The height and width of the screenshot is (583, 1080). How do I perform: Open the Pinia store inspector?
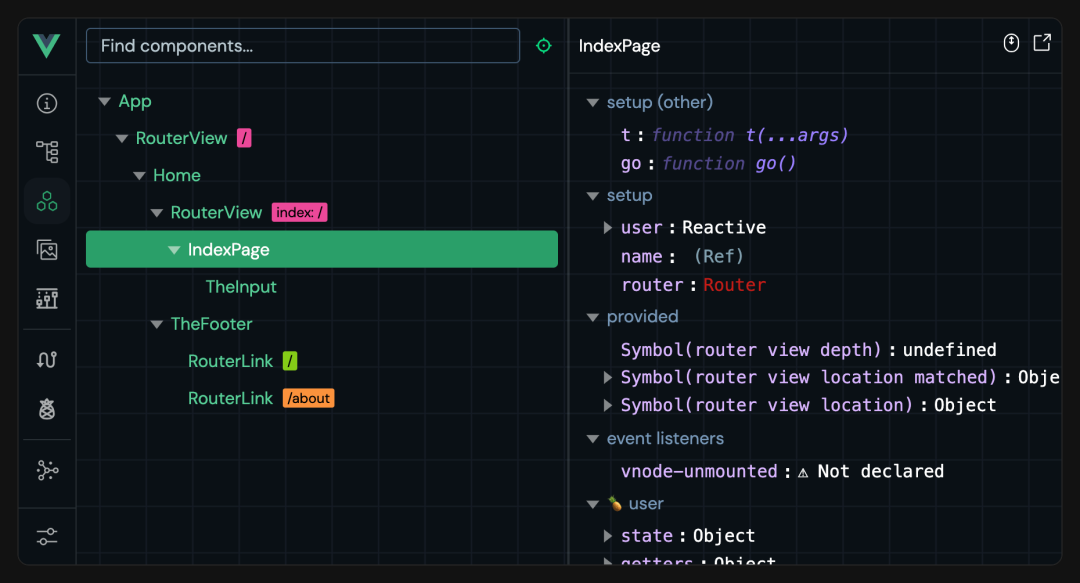coord(46,408)
